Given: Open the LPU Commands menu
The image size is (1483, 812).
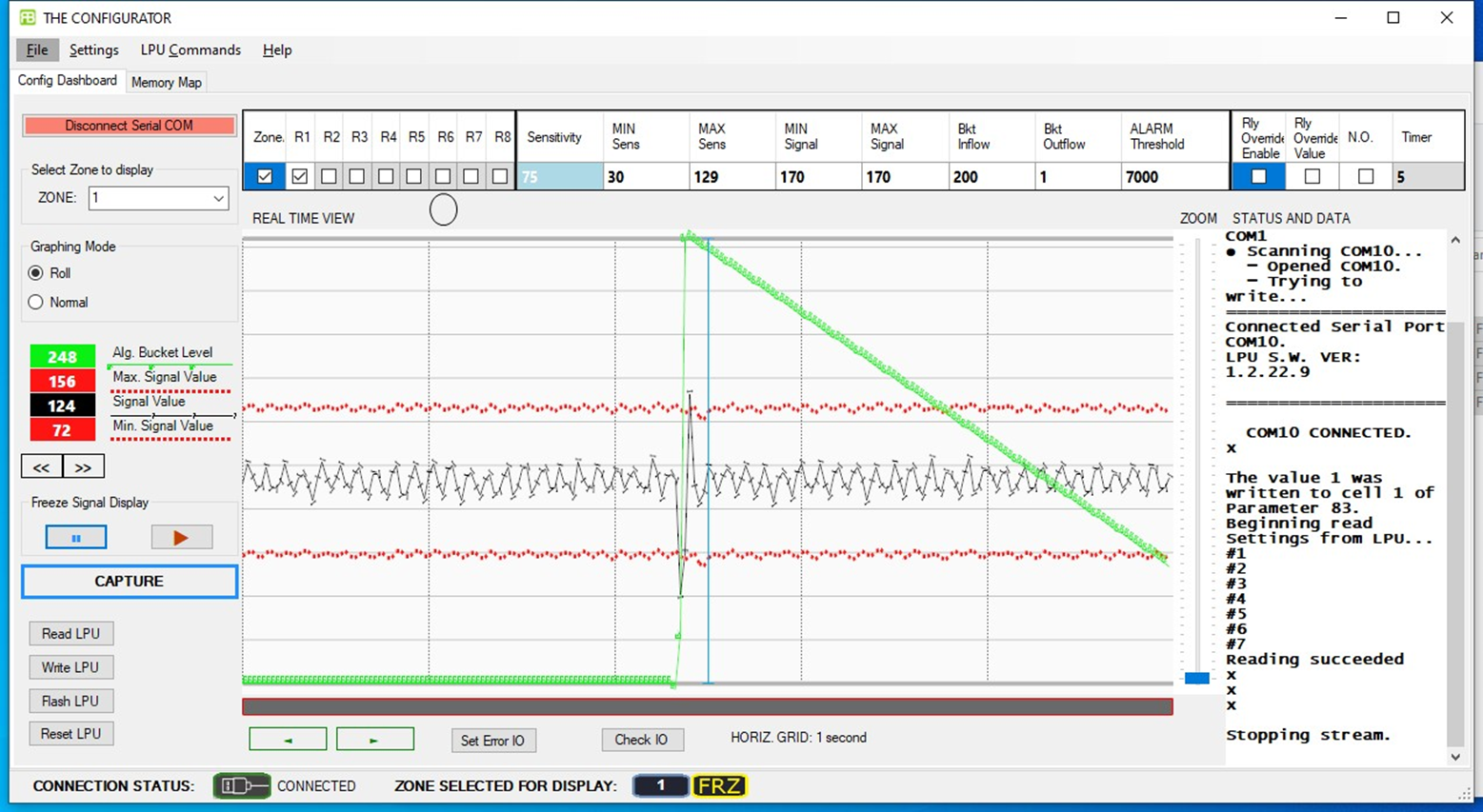Looking at the screenshot, I should pyautogui.click(x=190, y=50).
